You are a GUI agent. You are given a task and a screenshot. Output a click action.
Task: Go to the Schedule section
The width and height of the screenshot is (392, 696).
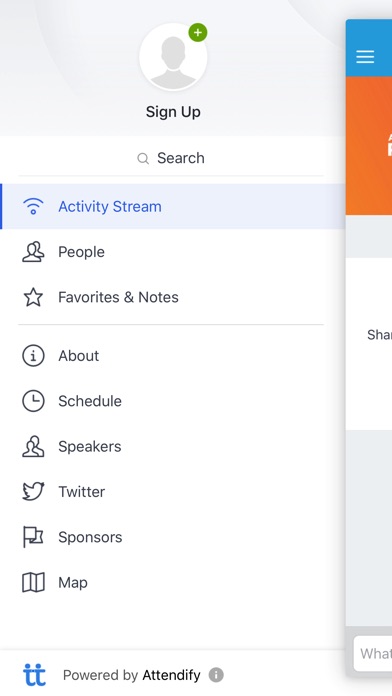click(x=173, y=401)
